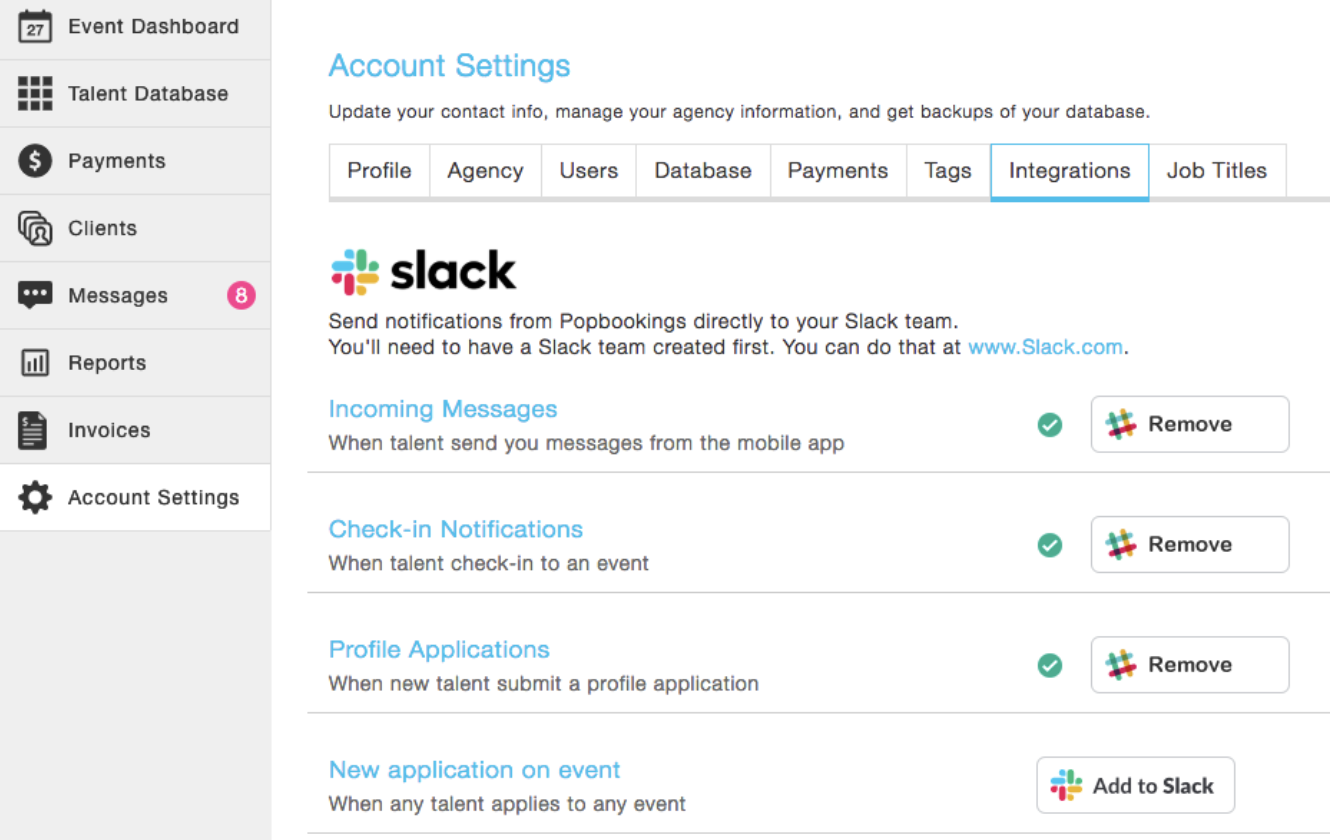Open Clients via its sidebar icon
The width and height of the screenshot is (1338, 840).
click(x=35, y=228)
